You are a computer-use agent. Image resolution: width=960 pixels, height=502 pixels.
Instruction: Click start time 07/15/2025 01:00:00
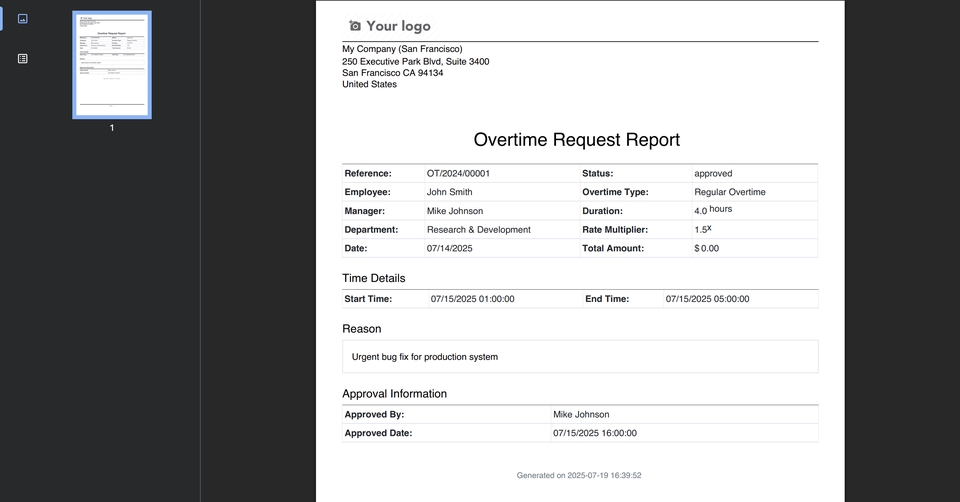click(472, 299)
